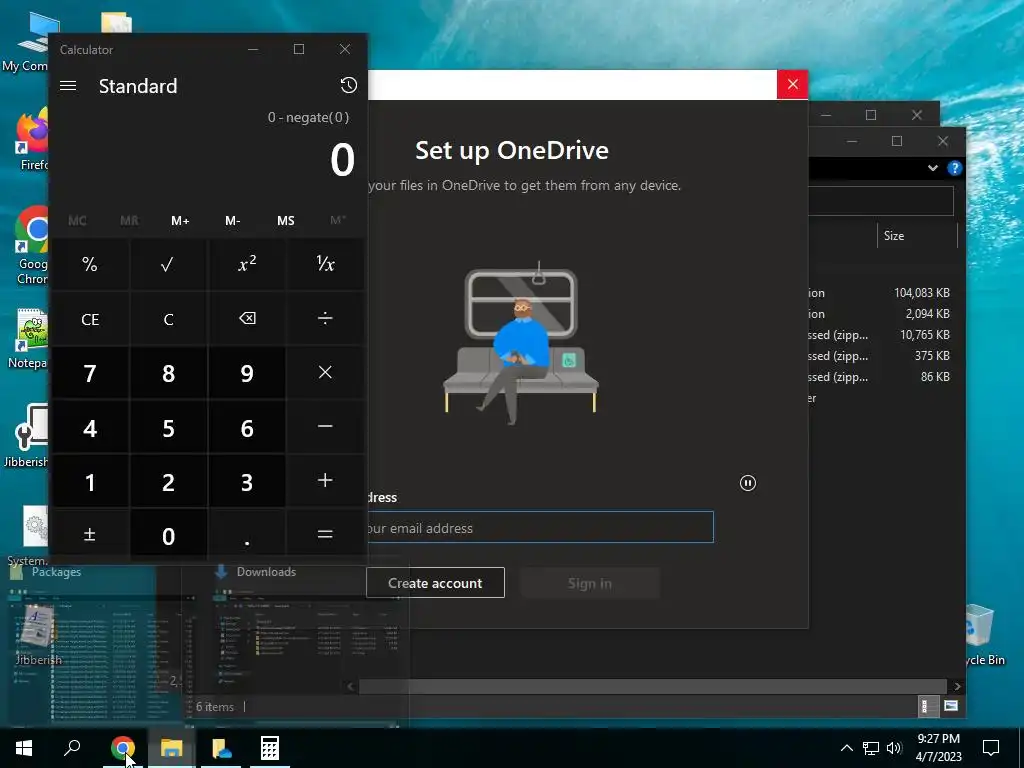
Task: Open the File Explorer help icon
Action: (954, 168)
